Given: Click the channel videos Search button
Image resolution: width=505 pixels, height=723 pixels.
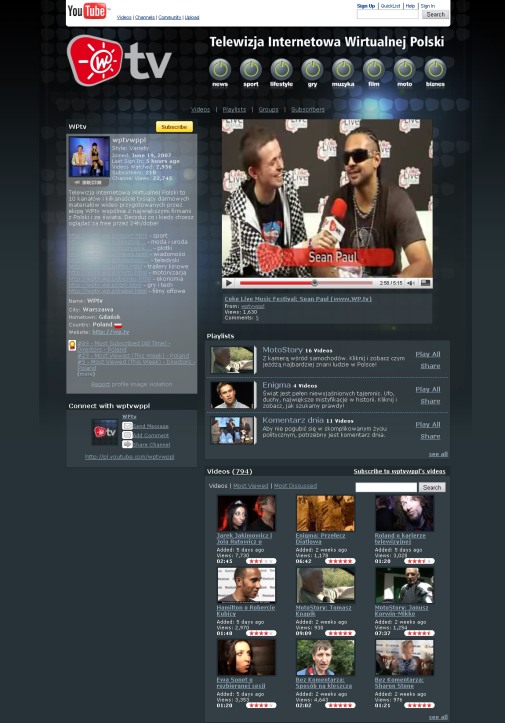Looking at the screenshot, I should click(432, 487).
